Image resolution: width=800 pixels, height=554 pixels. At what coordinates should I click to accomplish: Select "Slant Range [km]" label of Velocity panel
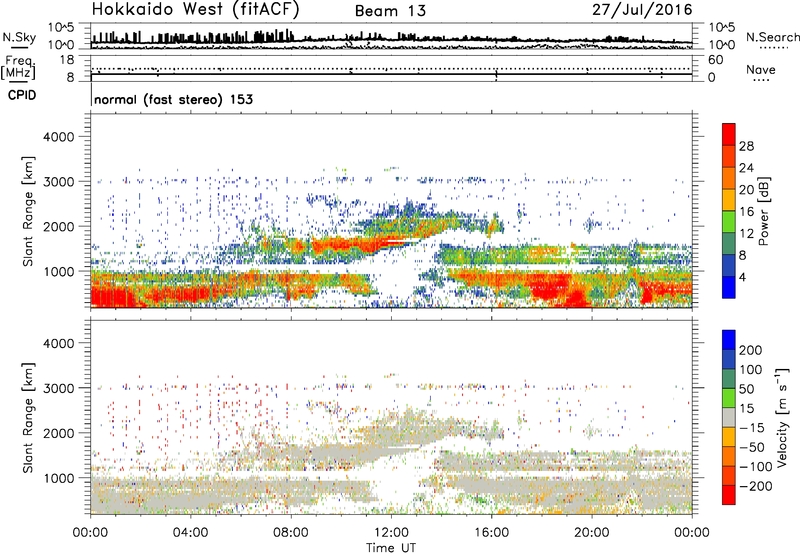click(x=28, y=418)
